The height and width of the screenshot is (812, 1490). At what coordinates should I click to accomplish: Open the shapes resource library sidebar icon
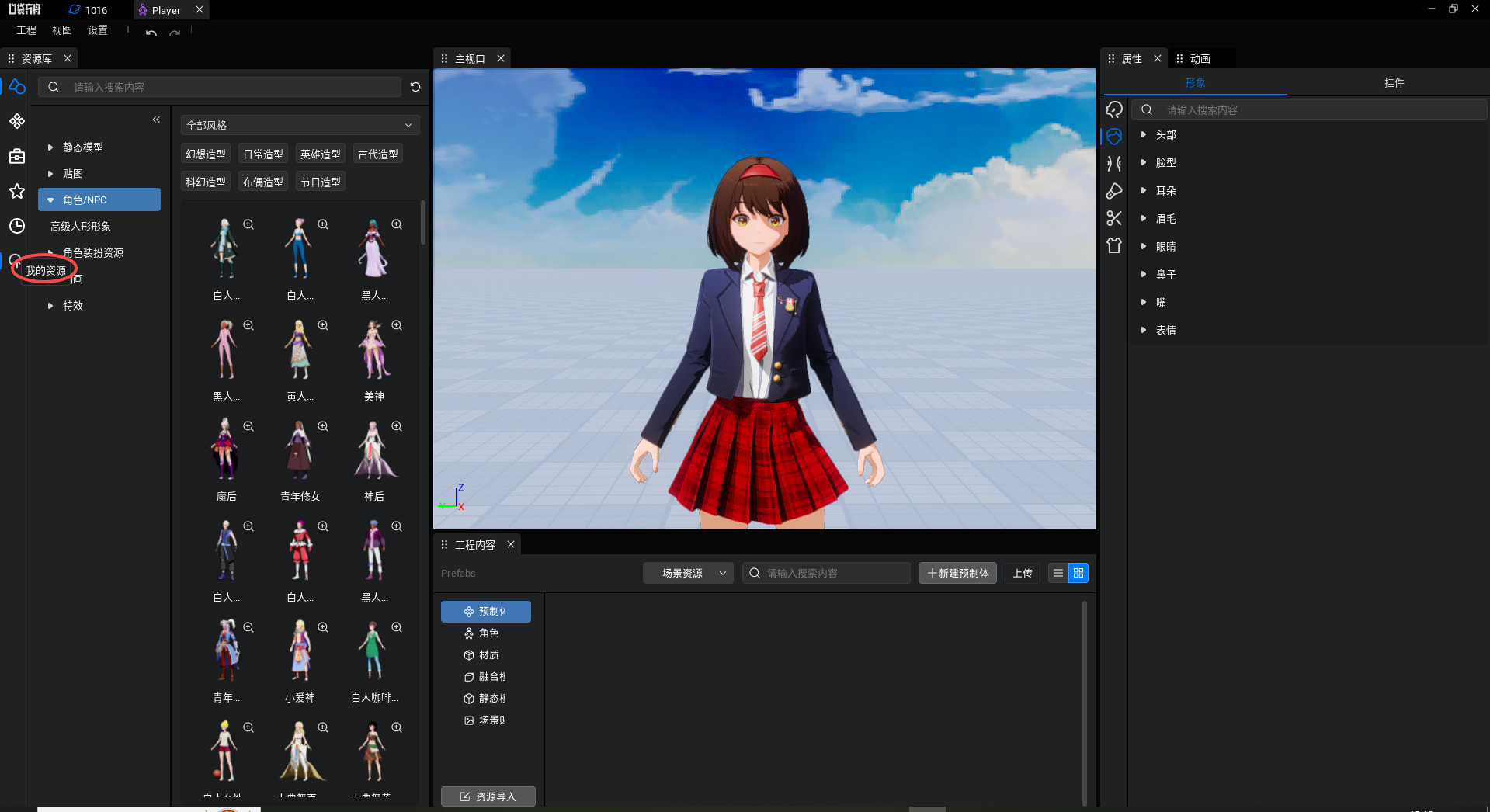tap(17, 87)
